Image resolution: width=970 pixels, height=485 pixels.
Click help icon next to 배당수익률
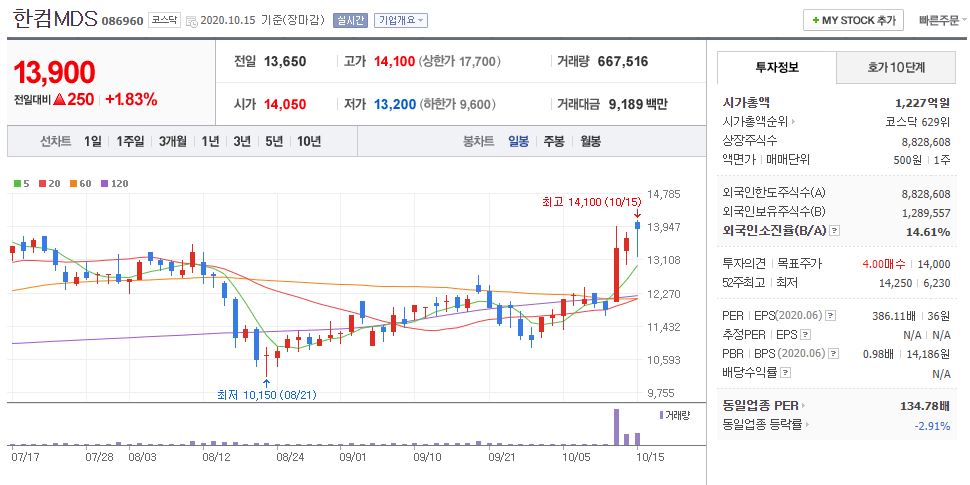click(x=785, y=373)
